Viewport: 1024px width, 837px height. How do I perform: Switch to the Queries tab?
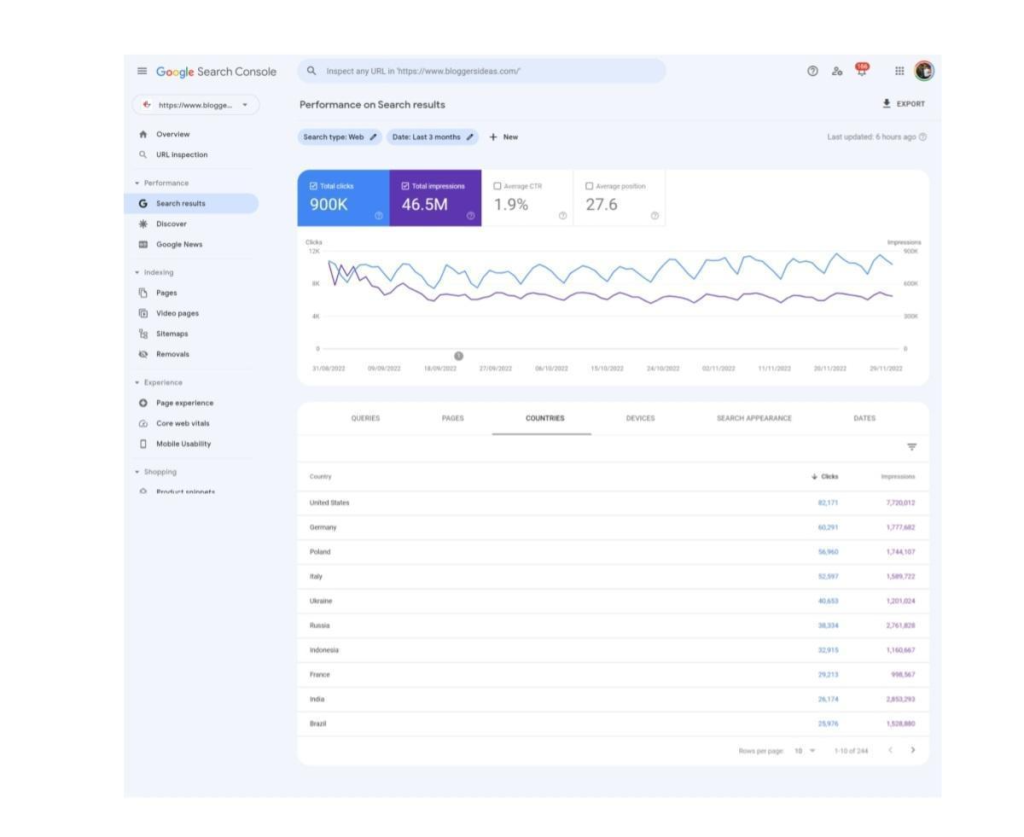point(365,418)
